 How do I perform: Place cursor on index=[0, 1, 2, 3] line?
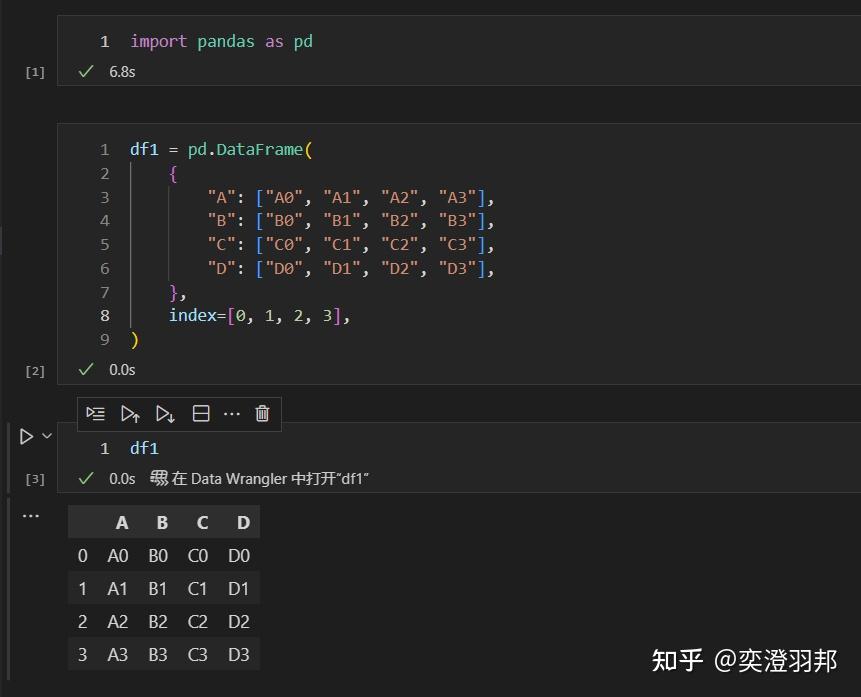[259, 316]
